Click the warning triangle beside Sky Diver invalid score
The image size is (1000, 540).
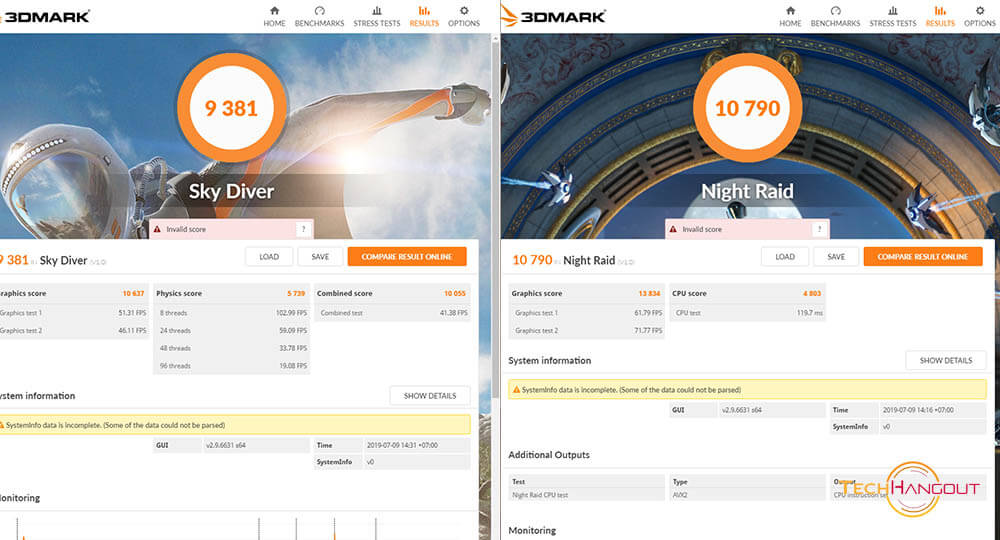[x=157, y=229]
